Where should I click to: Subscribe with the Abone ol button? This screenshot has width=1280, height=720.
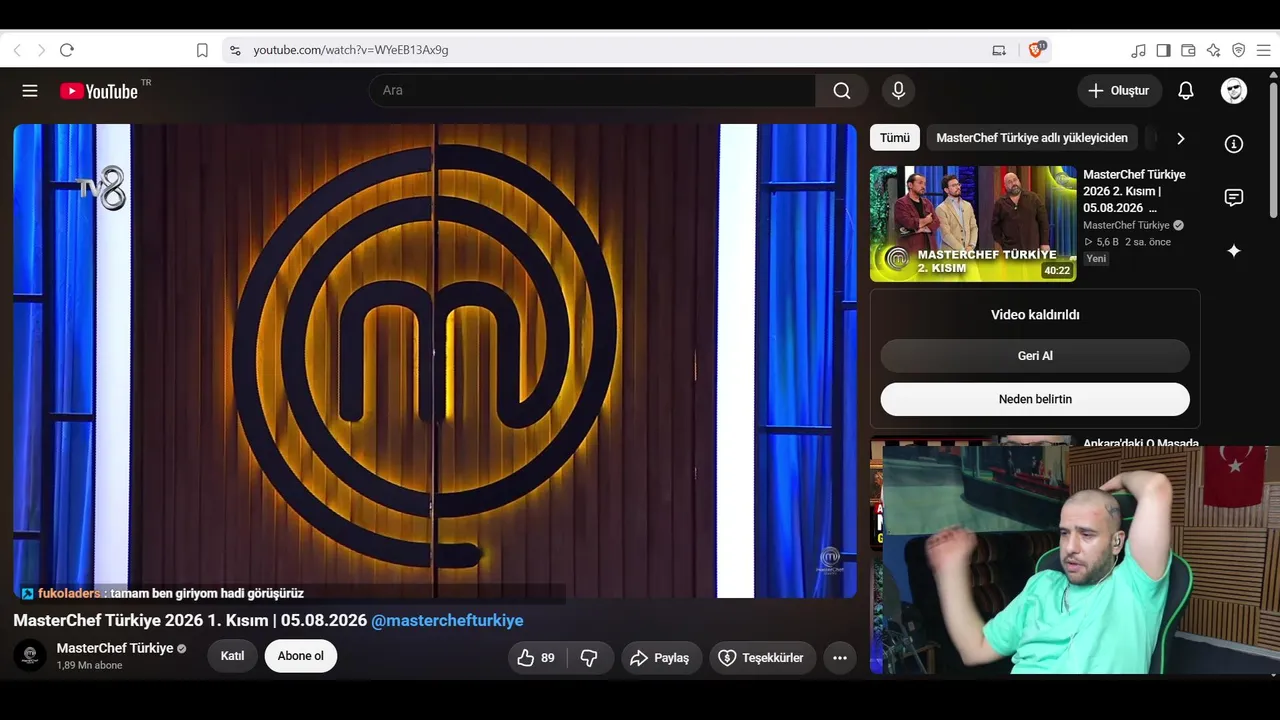(x=301, y=656)
